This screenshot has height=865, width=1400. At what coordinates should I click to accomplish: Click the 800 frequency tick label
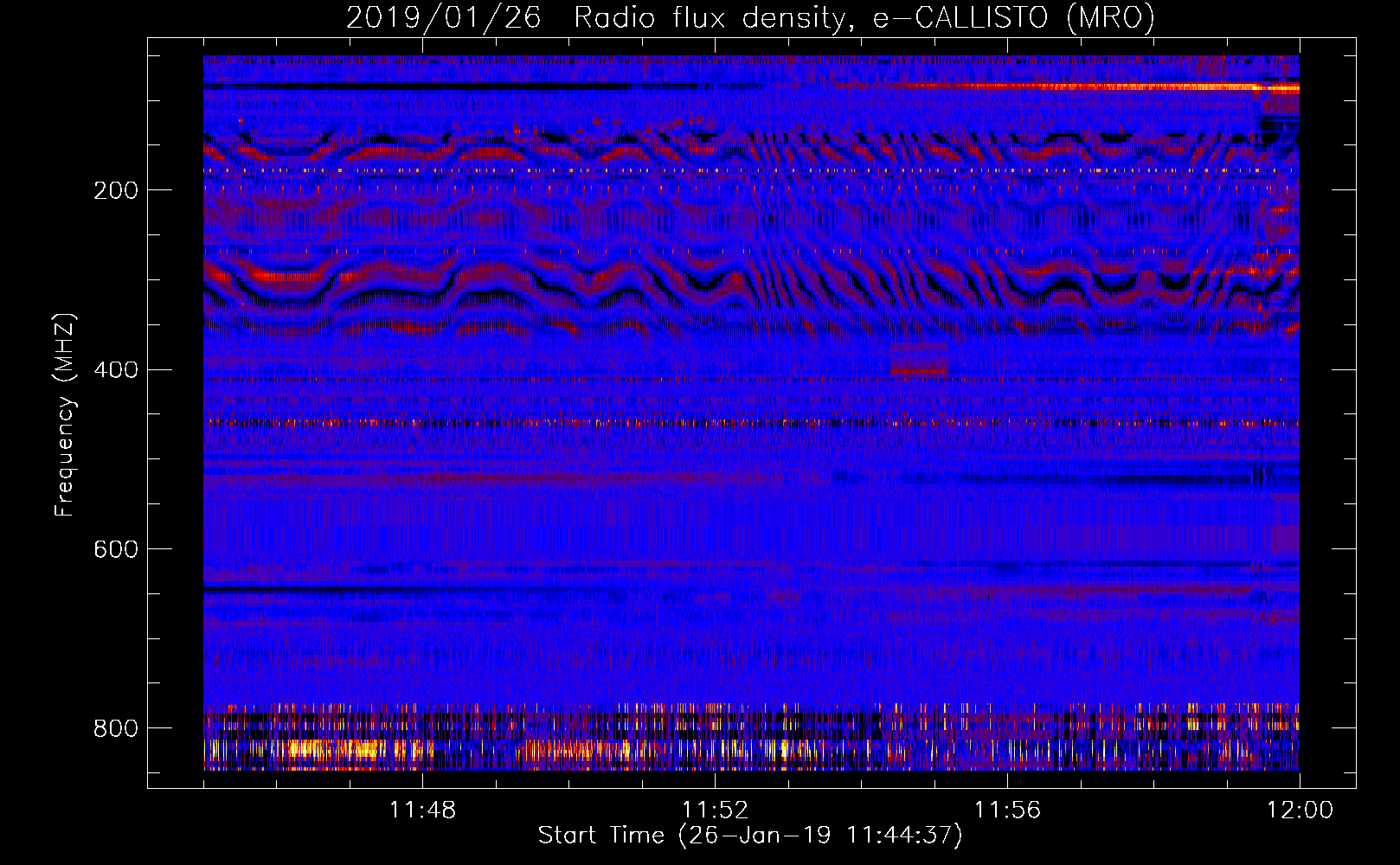click(x=116, y=728)
